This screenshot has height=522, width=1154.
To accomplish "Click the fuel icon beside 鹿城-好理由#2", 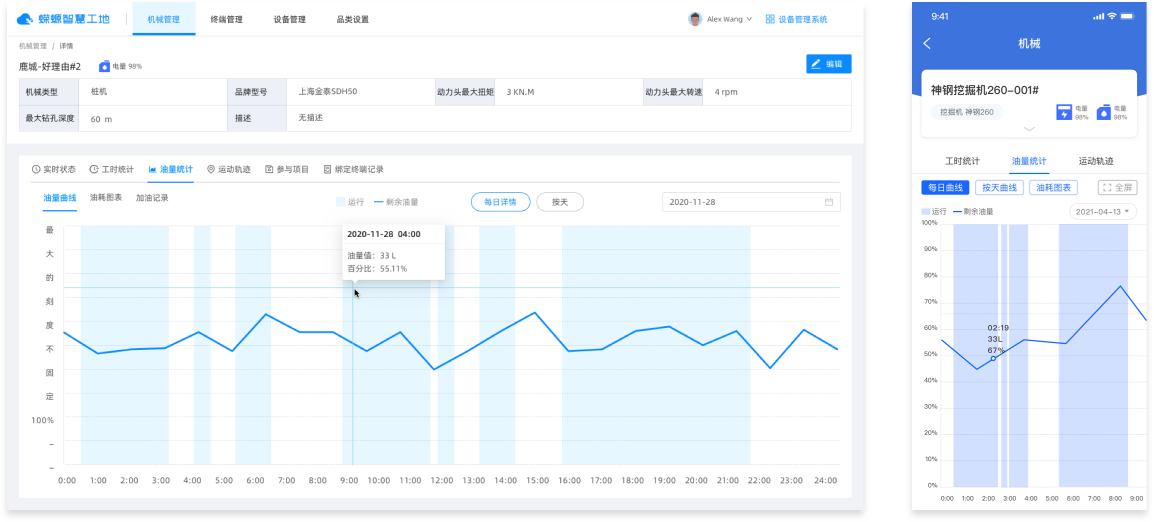I will (104, 66).
